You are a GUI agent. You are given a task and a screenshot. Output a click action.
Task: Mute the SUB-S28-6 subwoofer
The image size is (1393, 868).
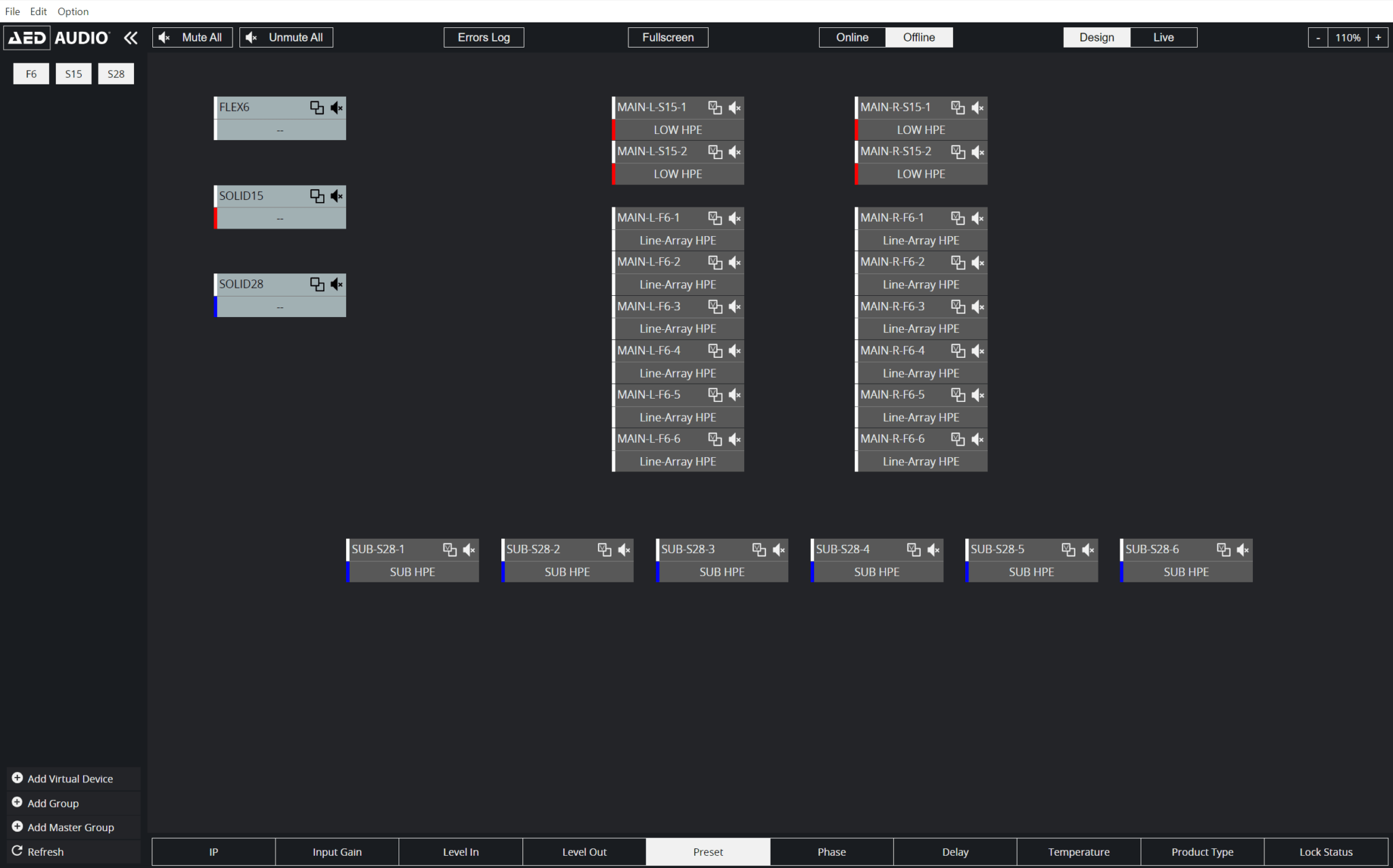1243,550
